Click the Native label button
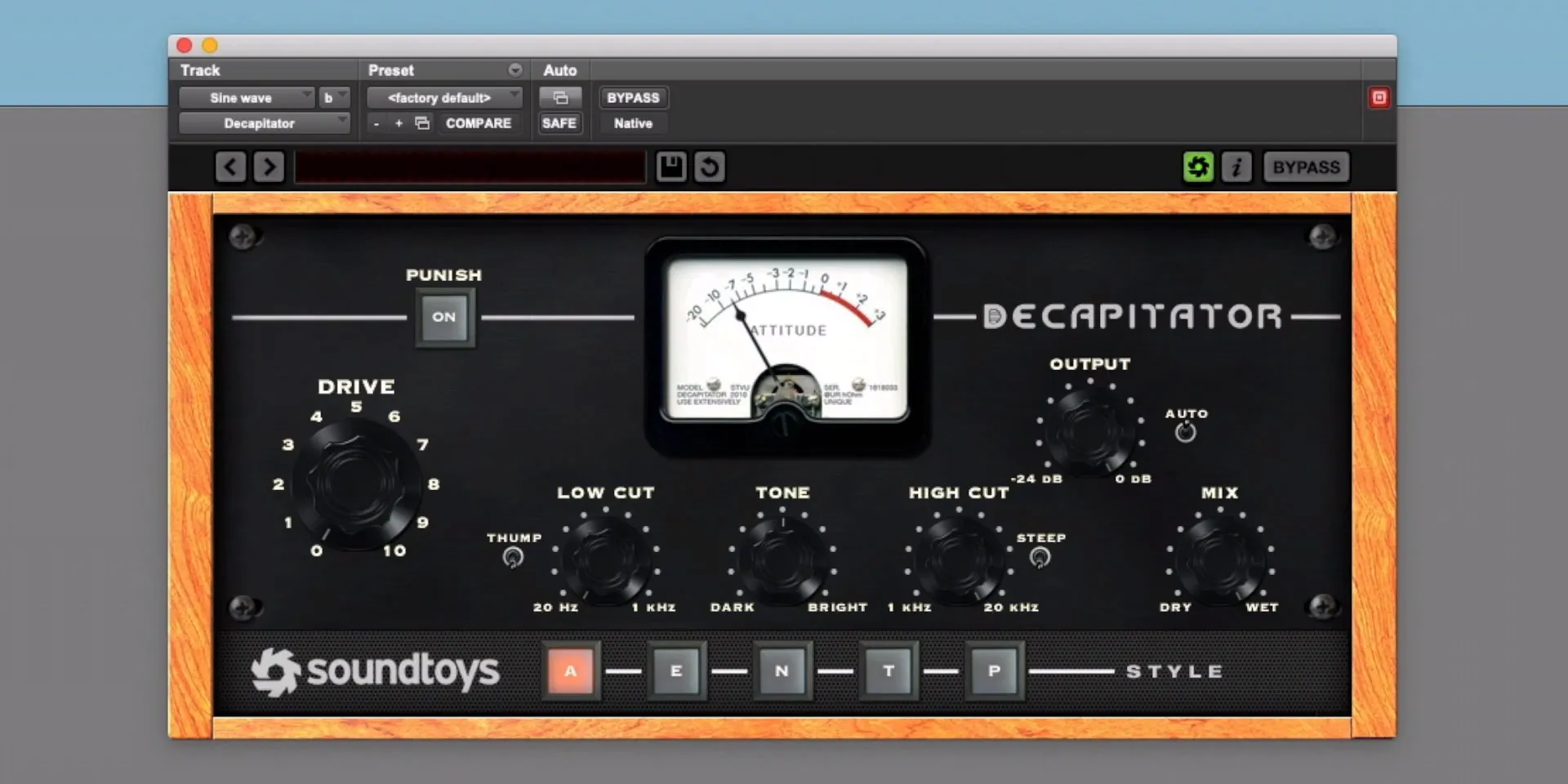 [x=633, y=123]
